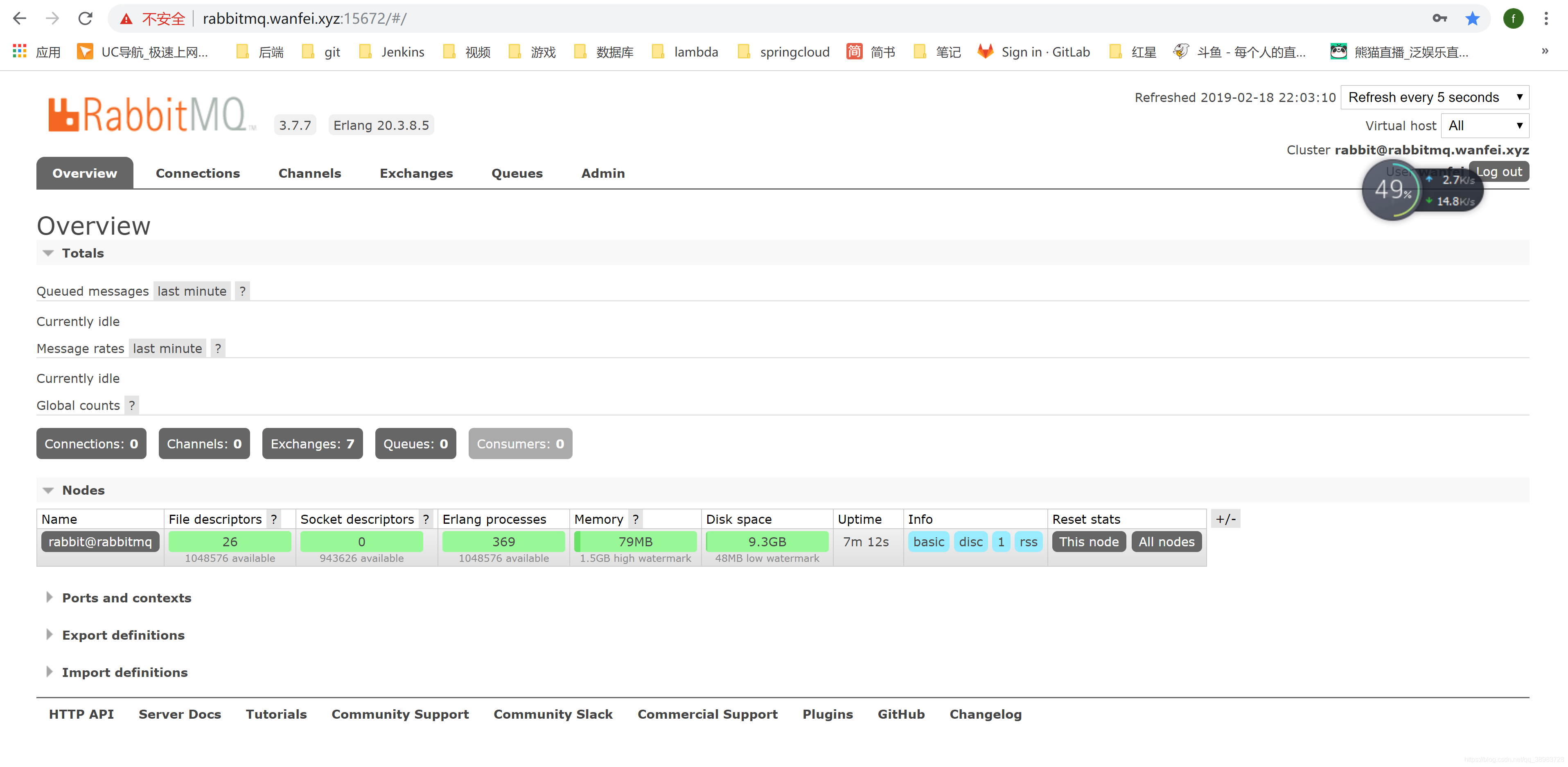Click the Disk space 9.3GB bar
The width and height of the screenshot is (1568, 767).
click(767, 542)
